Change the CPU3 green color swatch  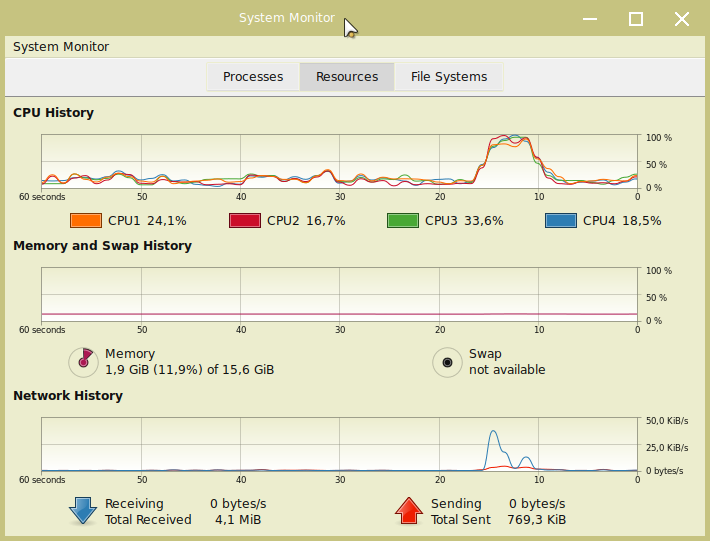403,220
